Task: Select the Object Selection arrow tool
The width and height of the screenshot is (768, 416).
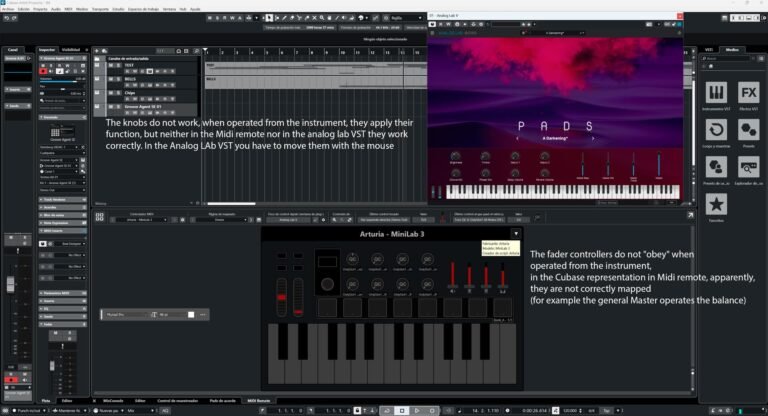Action: [269, 18]
